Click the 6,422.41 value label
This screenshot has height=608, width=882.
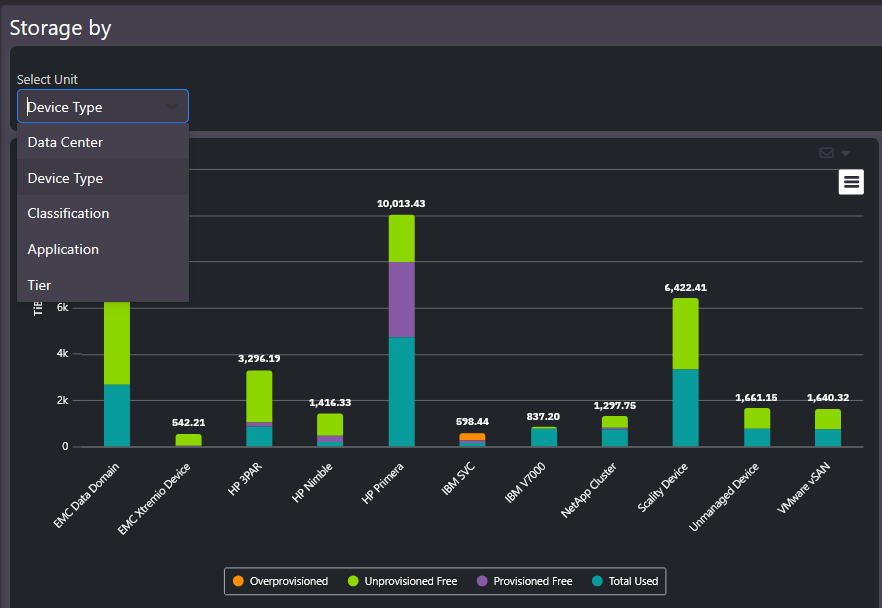click(686, 287)
